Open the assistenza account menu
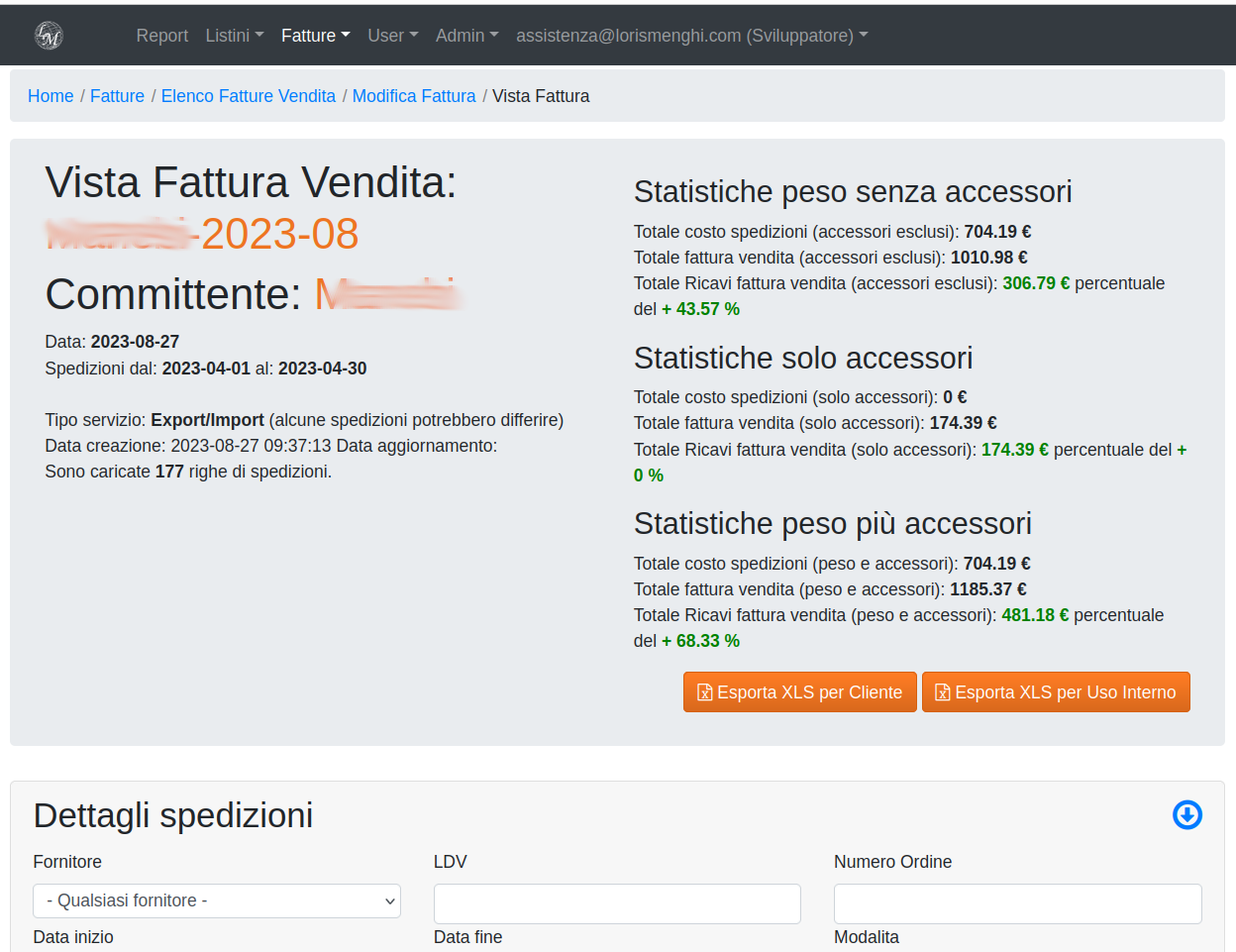 (691, 36)
